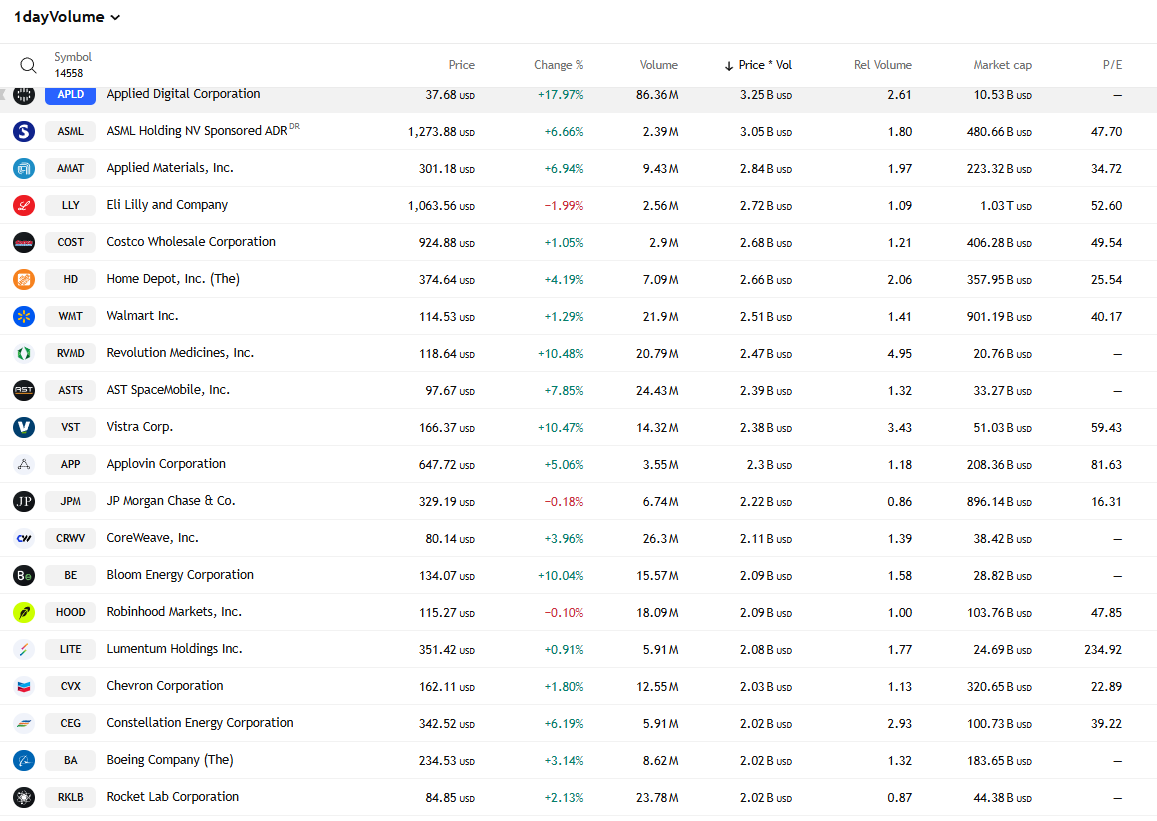Click the Eli Lilly and Company name
The image size is (1157, 821).
coord(167,204)
